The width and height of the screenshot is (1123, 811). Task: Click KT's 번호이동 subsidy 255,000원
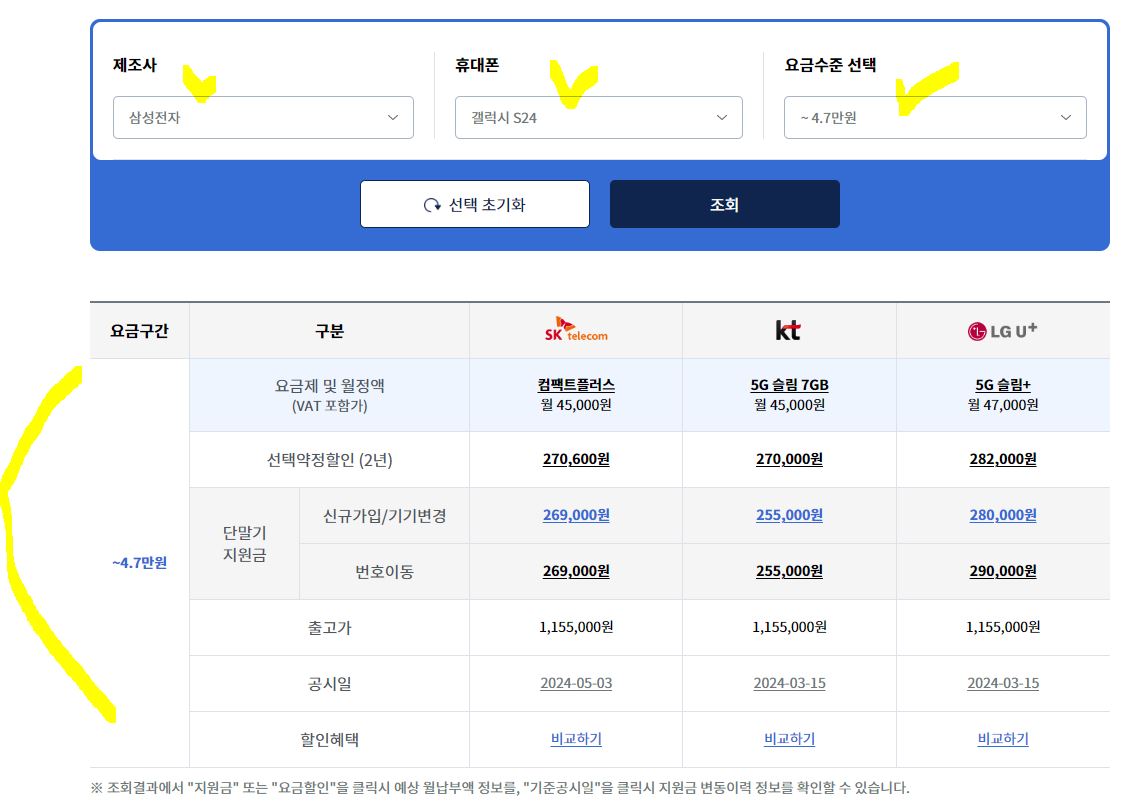(x=789, y=571)
